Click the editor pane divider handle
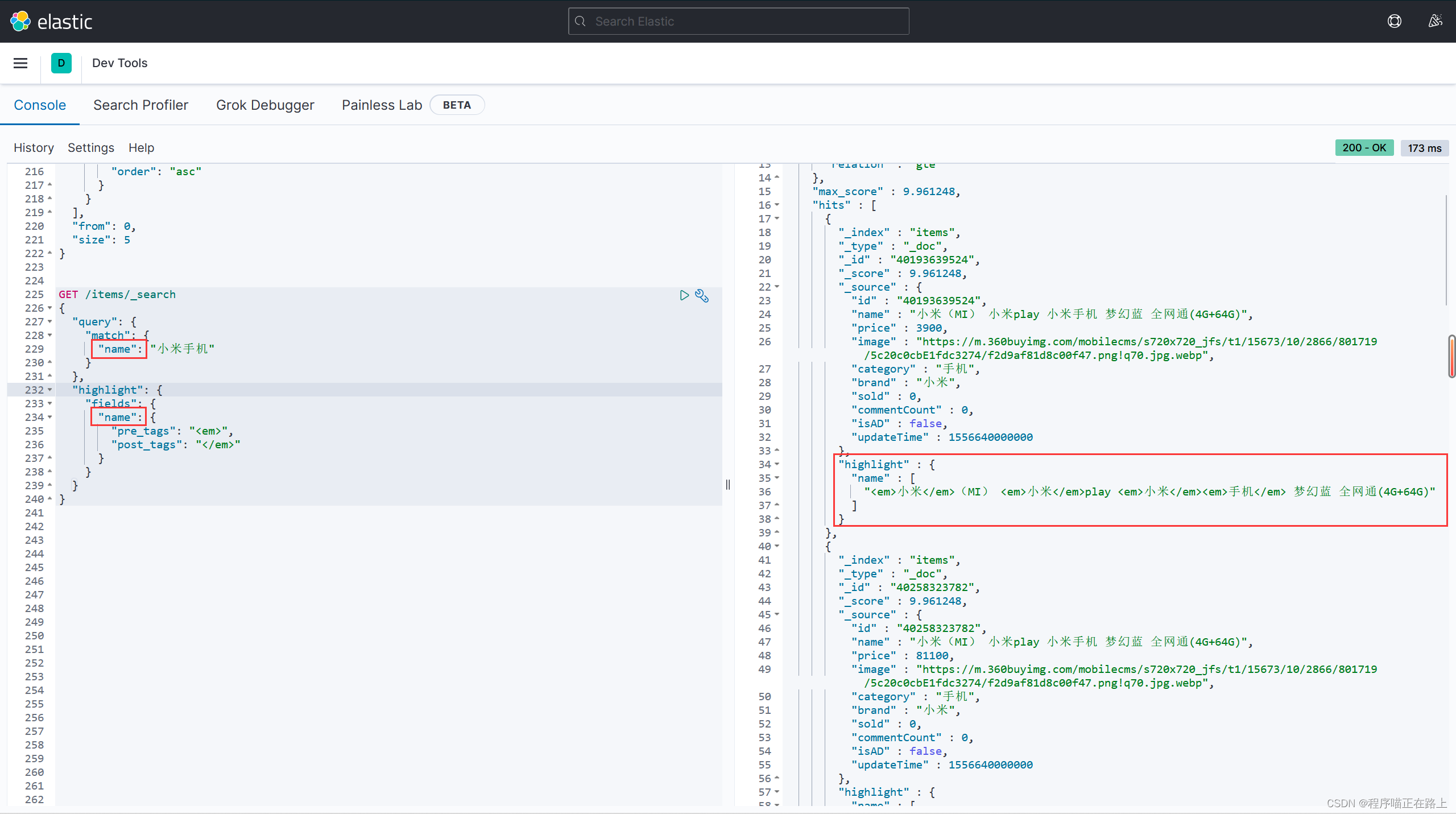The width and height of the screenshot is (1456, 814). click(728, 485)
